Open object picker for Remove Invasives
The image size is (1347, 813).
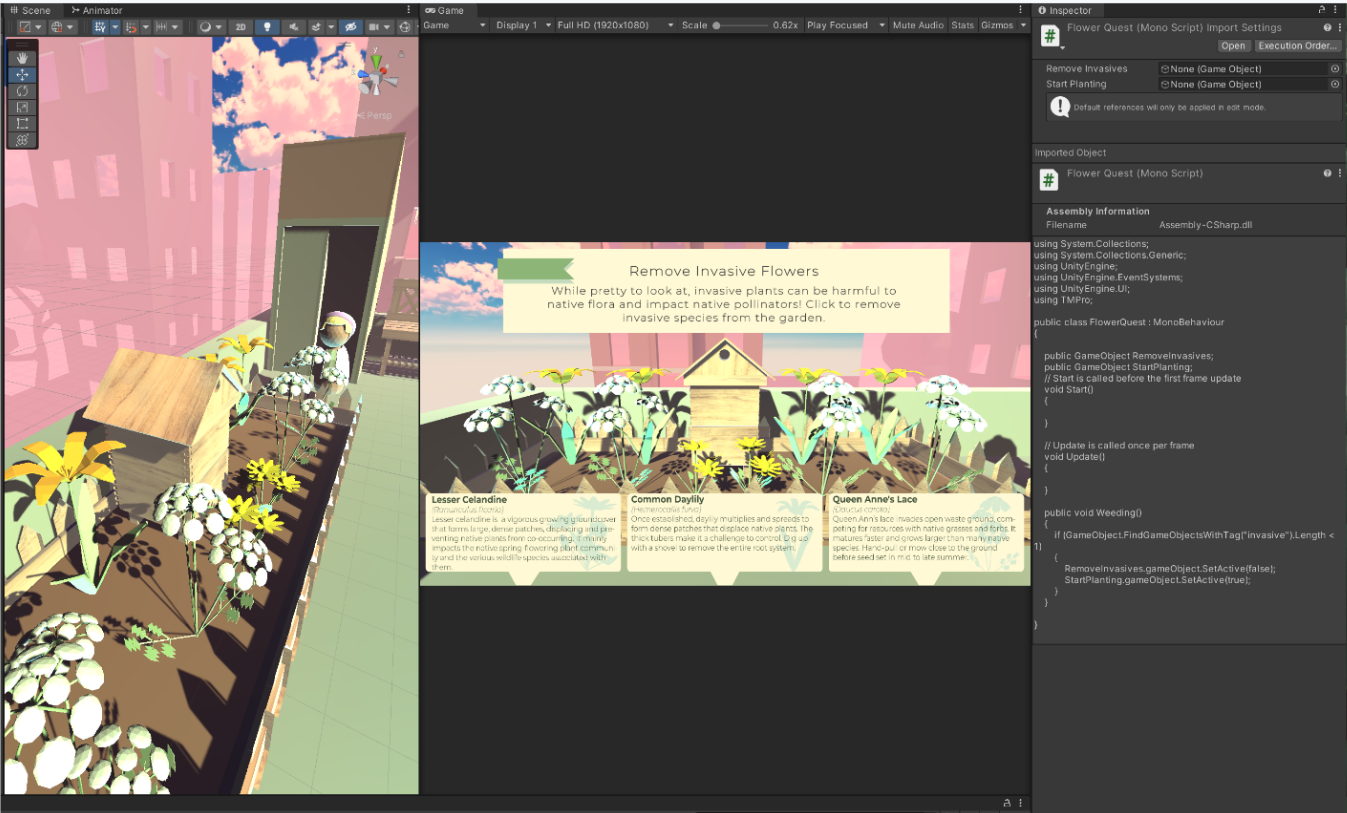point(1334,69)
